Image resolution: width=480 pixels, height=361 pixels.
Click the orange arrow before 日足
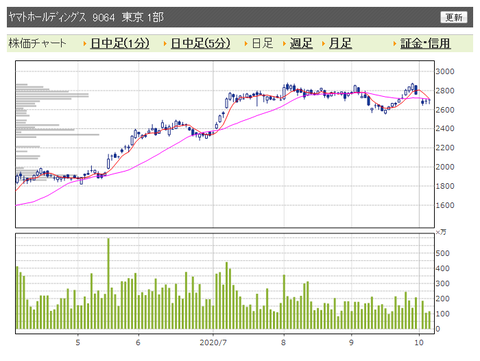point(246,44)
